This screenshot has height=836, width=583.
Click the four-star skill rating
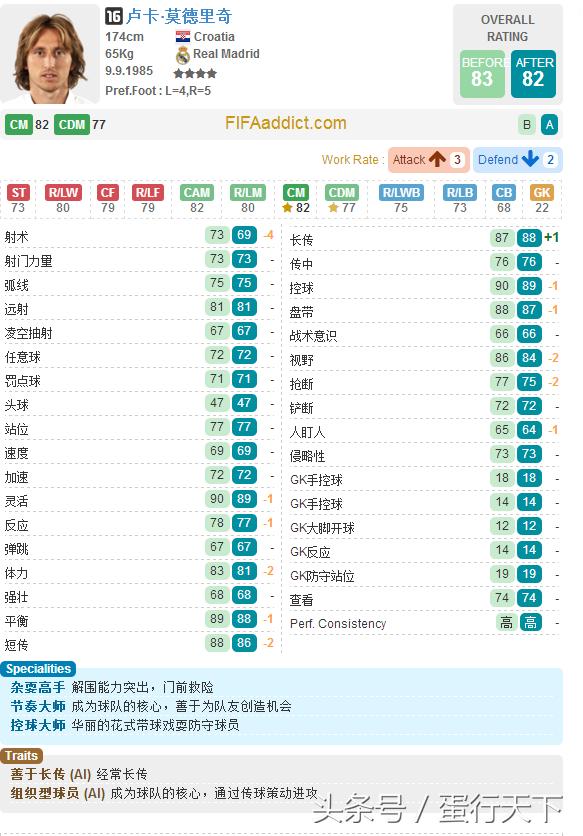pyautogui.click(x=195, y=74)
